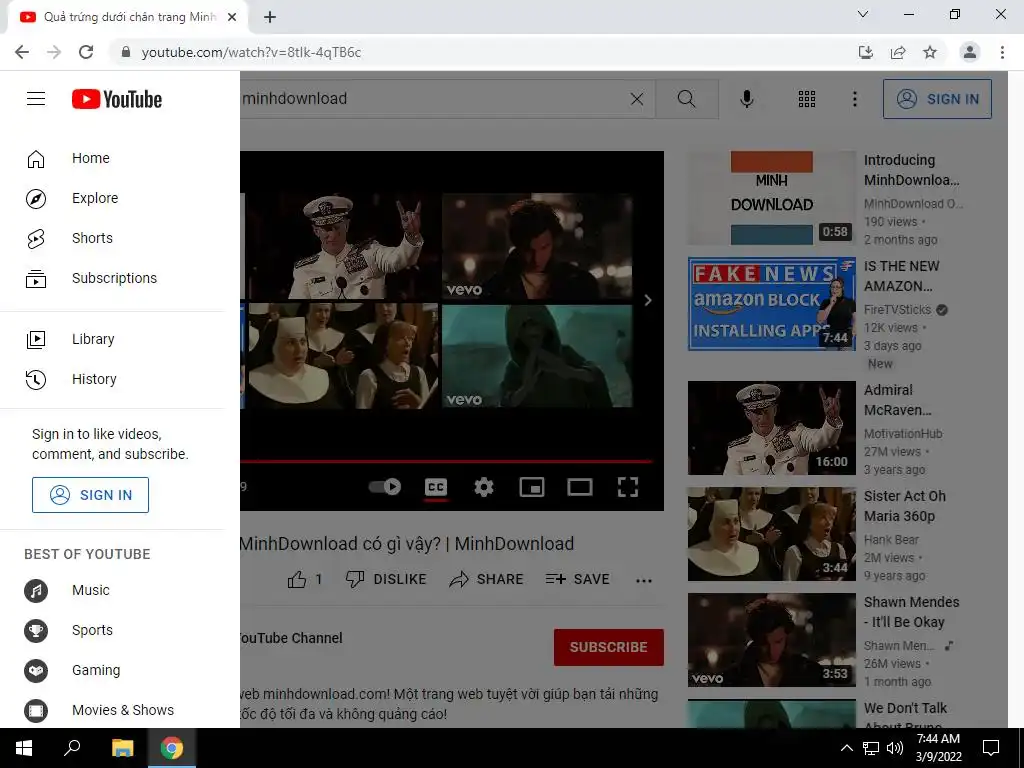Image resolution: width=1024 pixels, height=768 pixels.
Task: Switch to theater mode
Action: 580,487
